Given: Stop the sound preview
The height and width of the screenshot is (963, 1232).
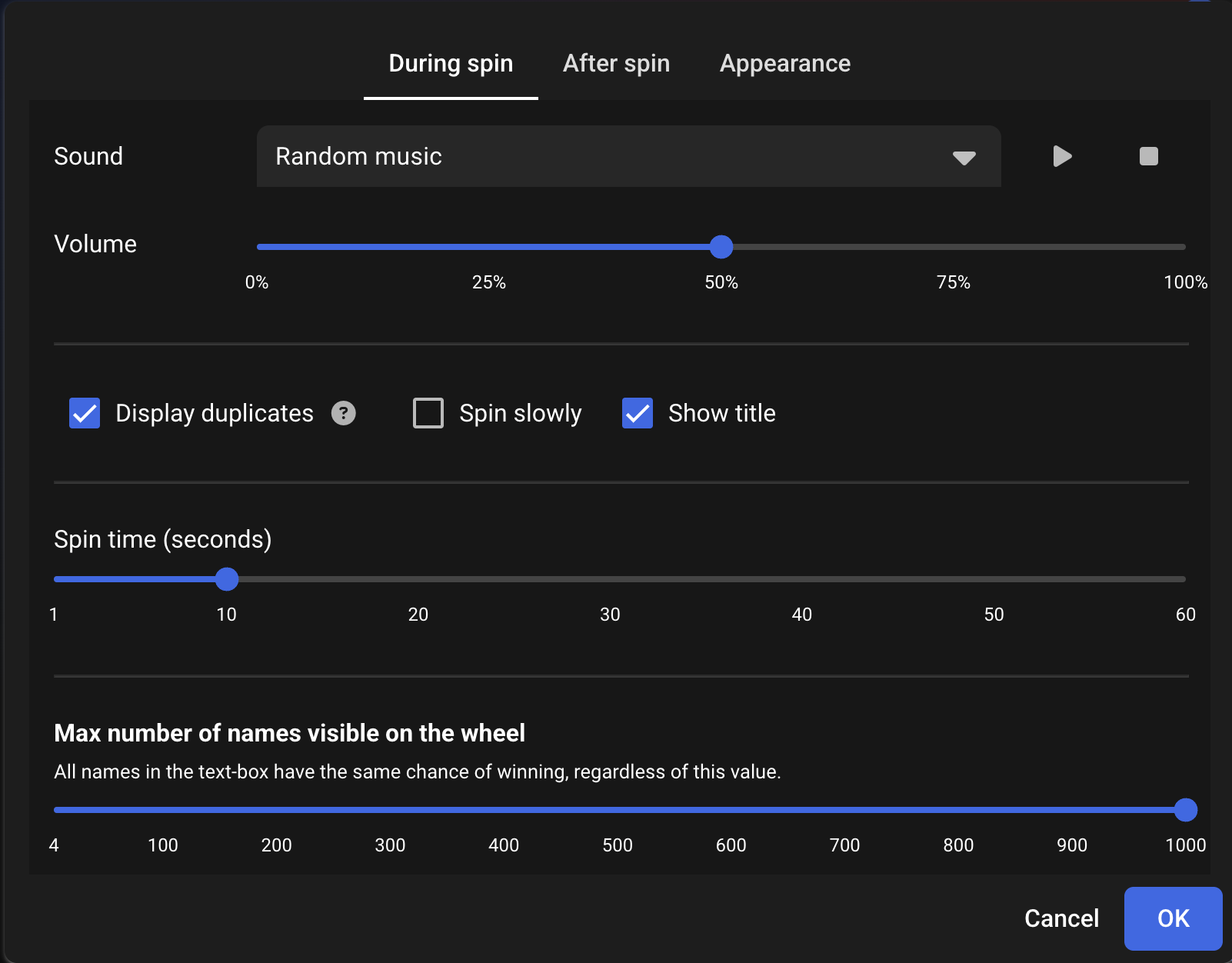Looking at the screenshot, I should coord(1148,156).
